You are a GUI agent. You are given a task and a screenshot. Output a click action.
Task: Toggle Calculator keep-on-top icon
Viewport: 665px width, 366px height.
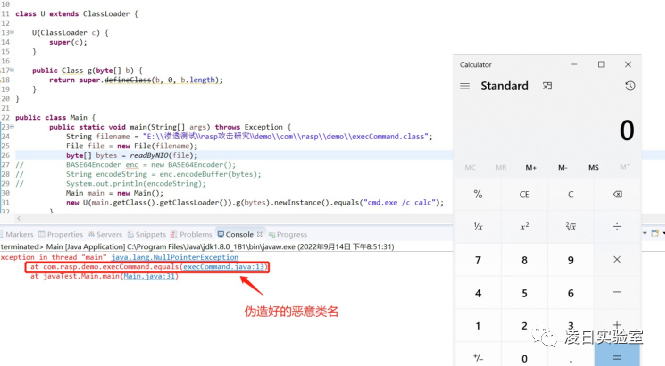pyautogui.click(x=548, y=86)
